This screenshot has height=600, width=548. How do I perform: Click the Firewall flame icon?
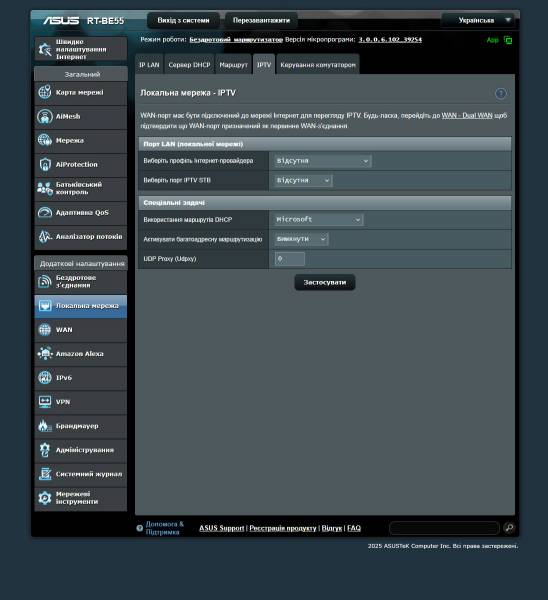(45, 426)
